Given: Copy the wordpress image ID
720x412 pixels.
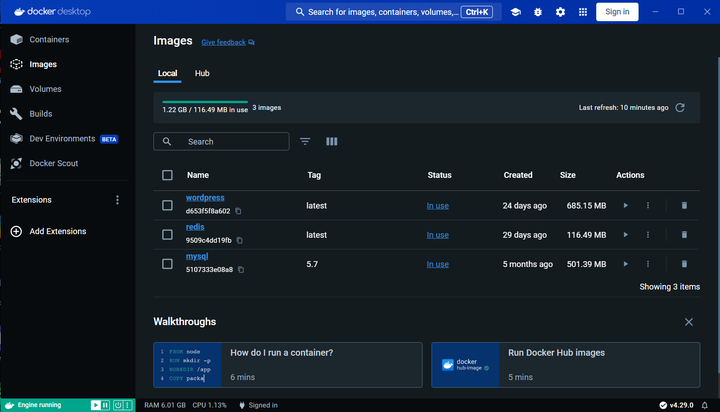Looking at the screenshot, I should (238, 211).
